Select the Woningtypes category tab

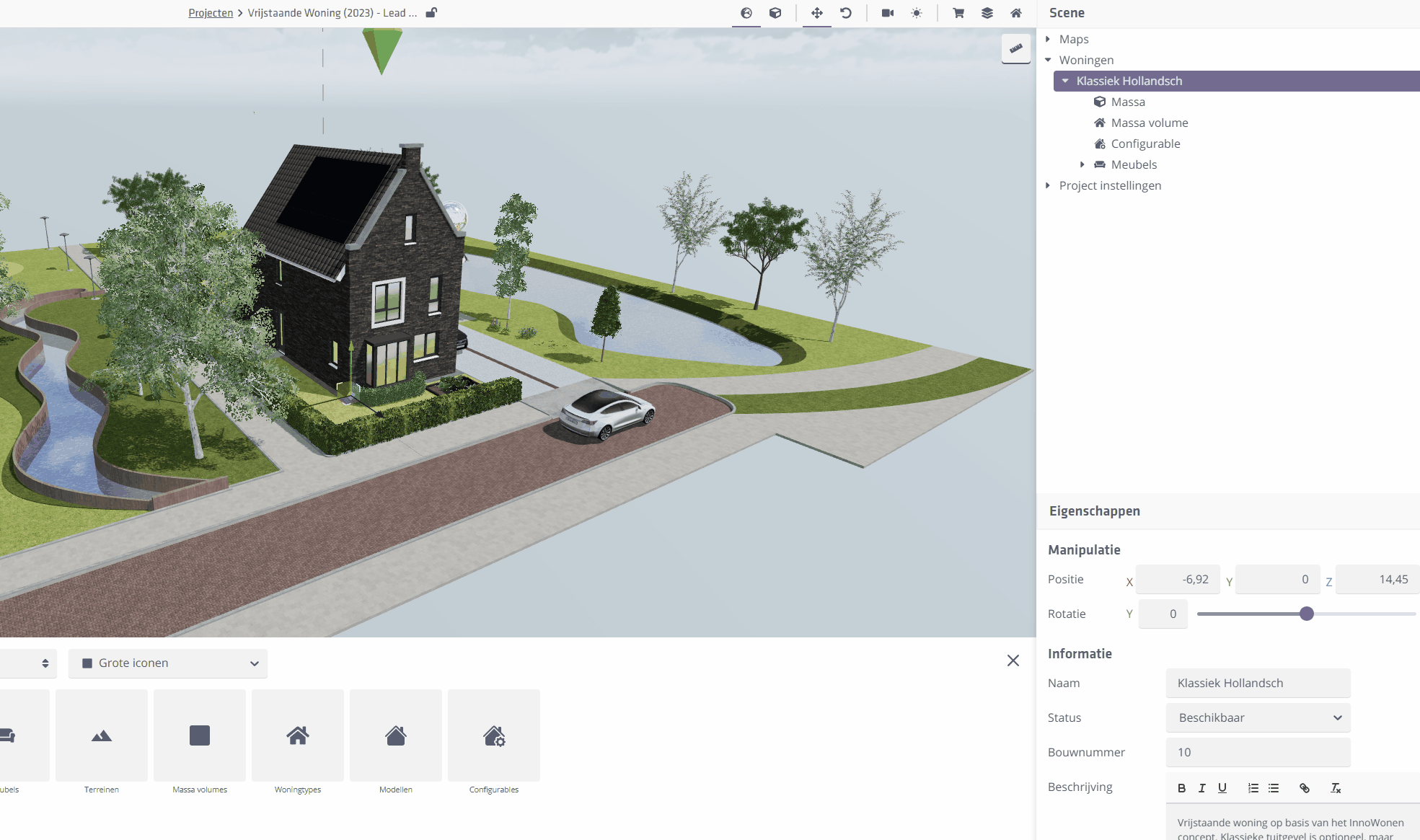(297, 735)
